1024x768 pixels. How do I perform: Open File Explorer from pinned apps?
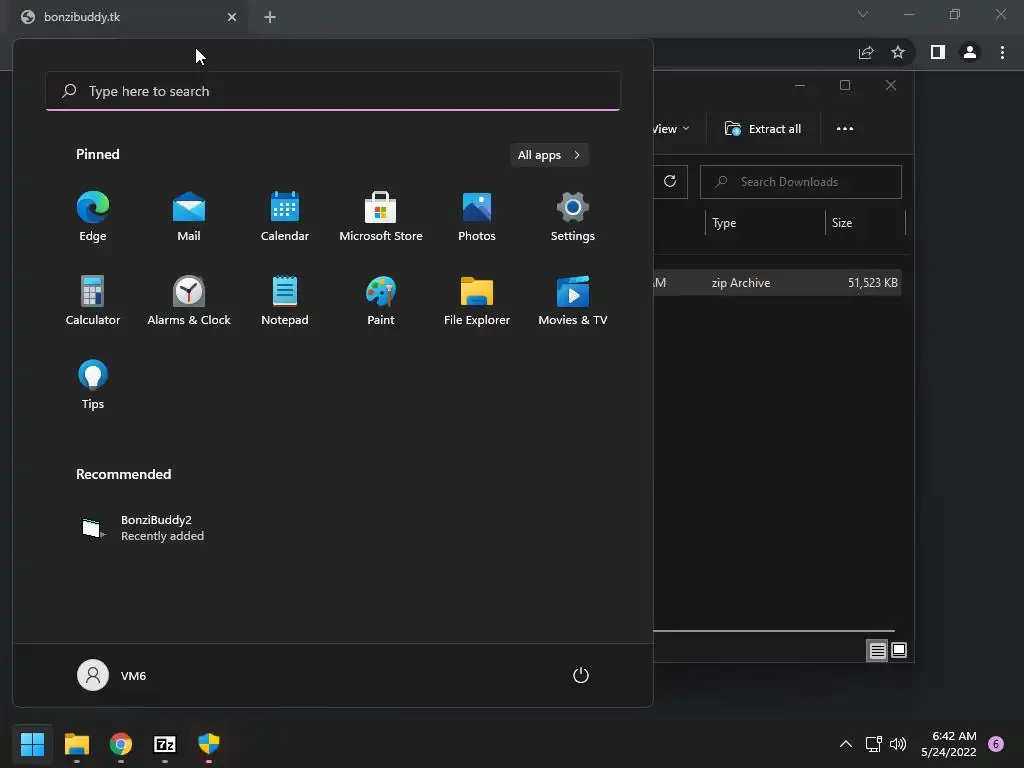click(477, 300)
